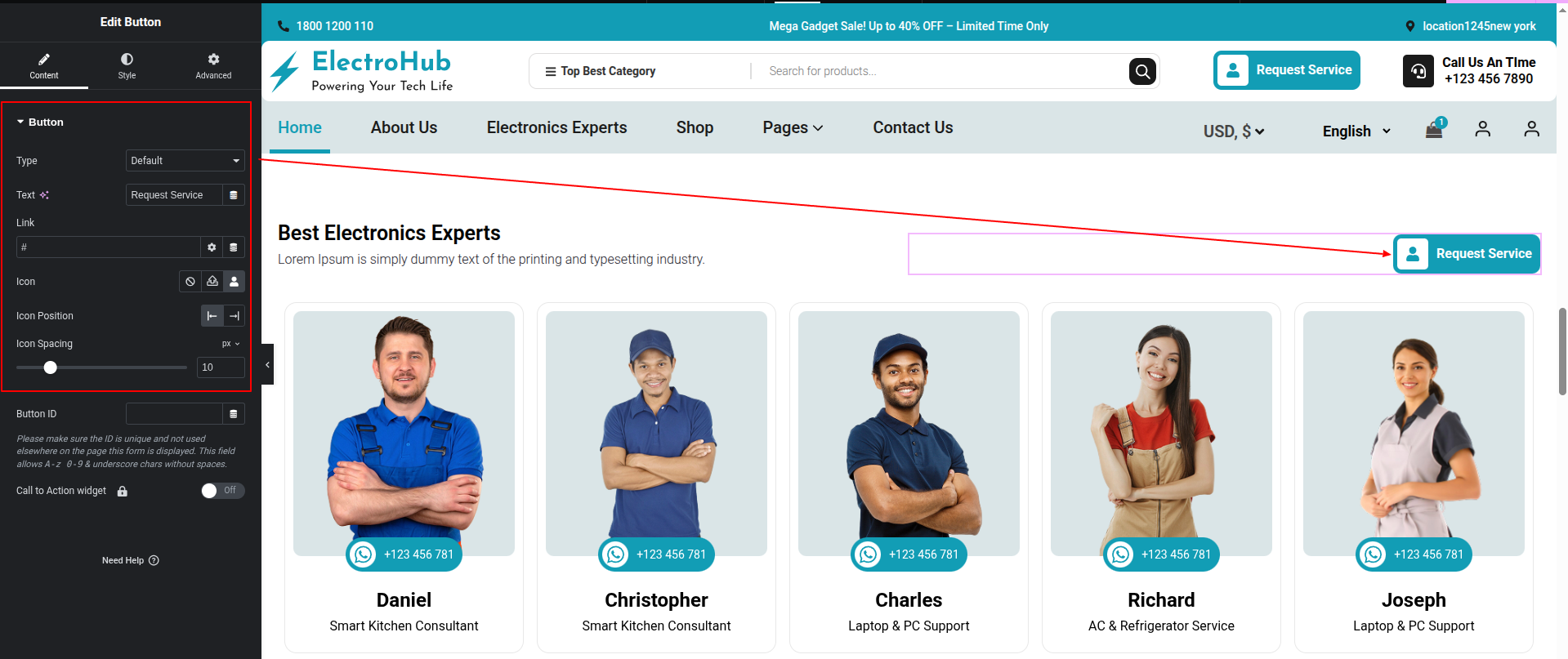The width and height of the screenshot is (1568, 659).
Task: Click the Need Help question icon
Action: (154, 560)
